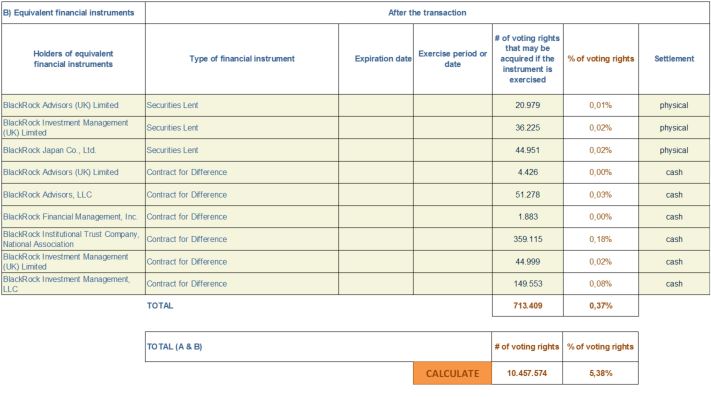Click the 359.115 voting rights cell
This screenshot has width=711, height=397.
click(528, 239)
